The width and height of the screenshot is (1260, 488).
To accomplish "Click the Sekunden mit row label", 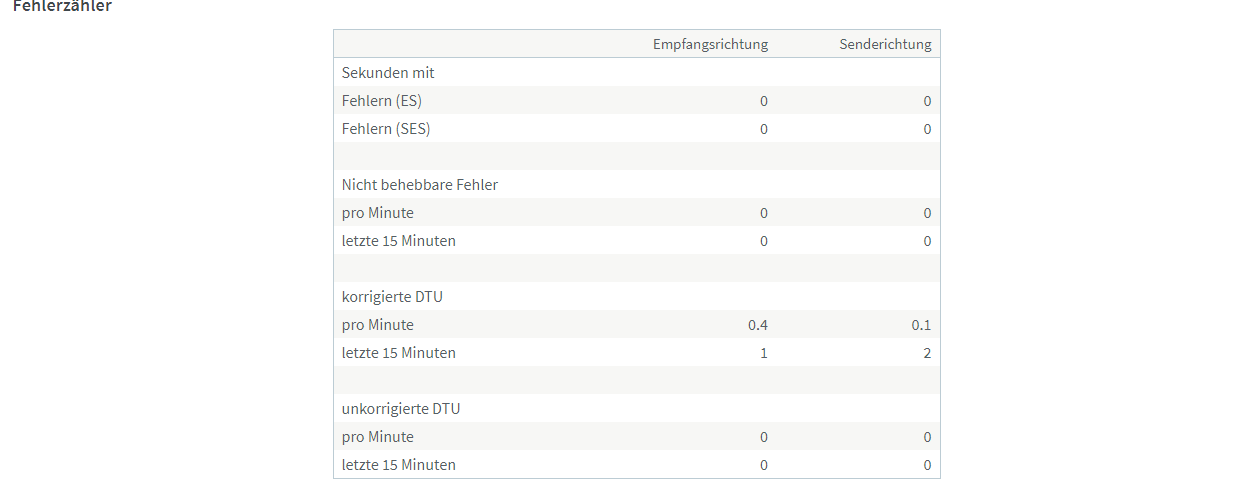I will (388, 73).
